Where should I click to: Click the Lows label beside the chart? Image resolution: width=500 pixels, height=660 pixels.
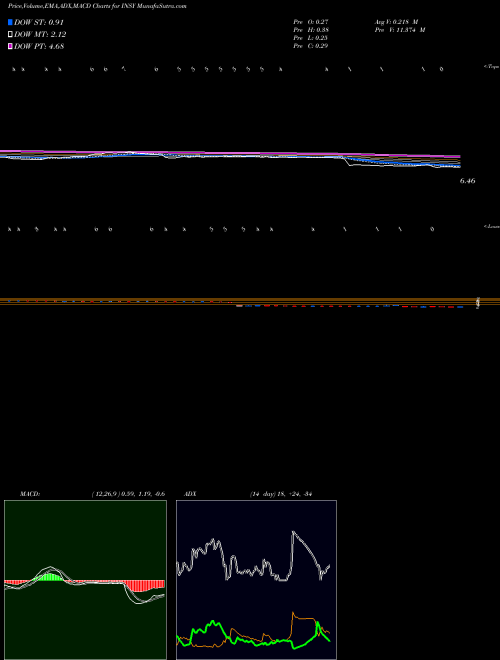[x=491, y=226]
